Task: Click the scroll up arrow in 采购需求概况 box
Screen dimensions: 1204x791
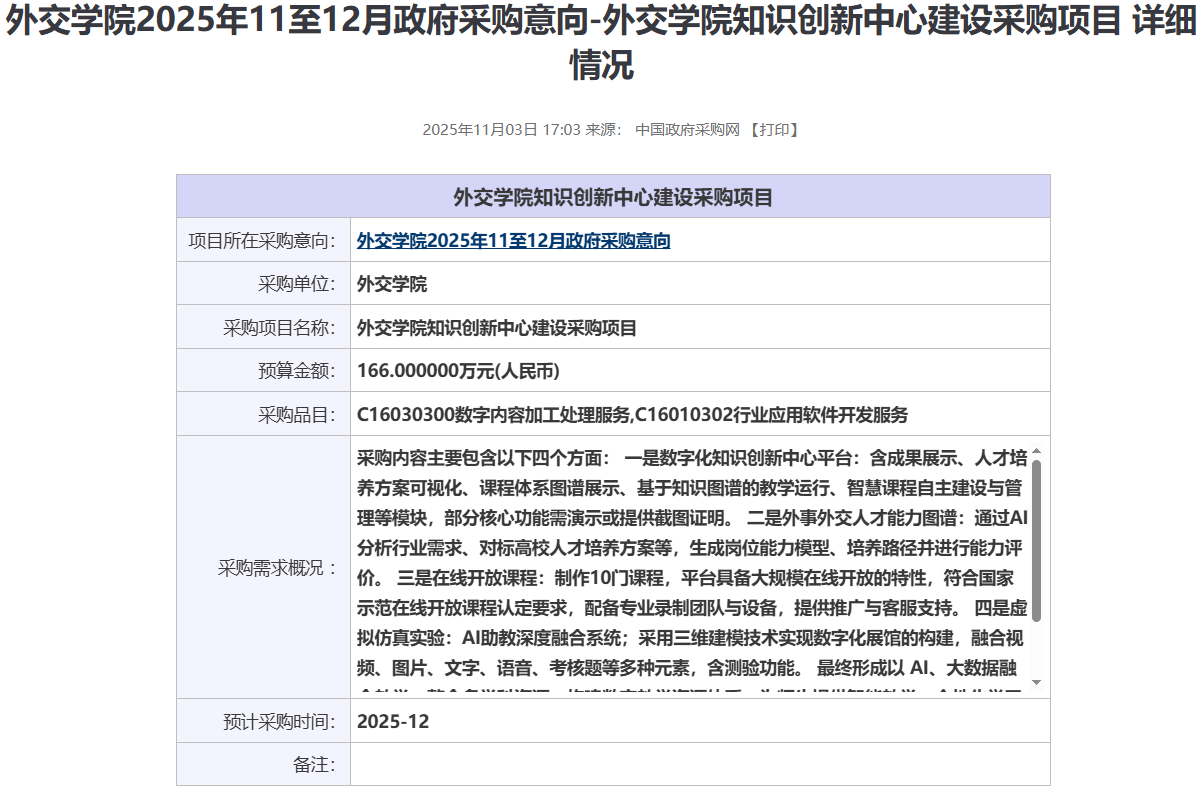Action: click(1036, 452)
